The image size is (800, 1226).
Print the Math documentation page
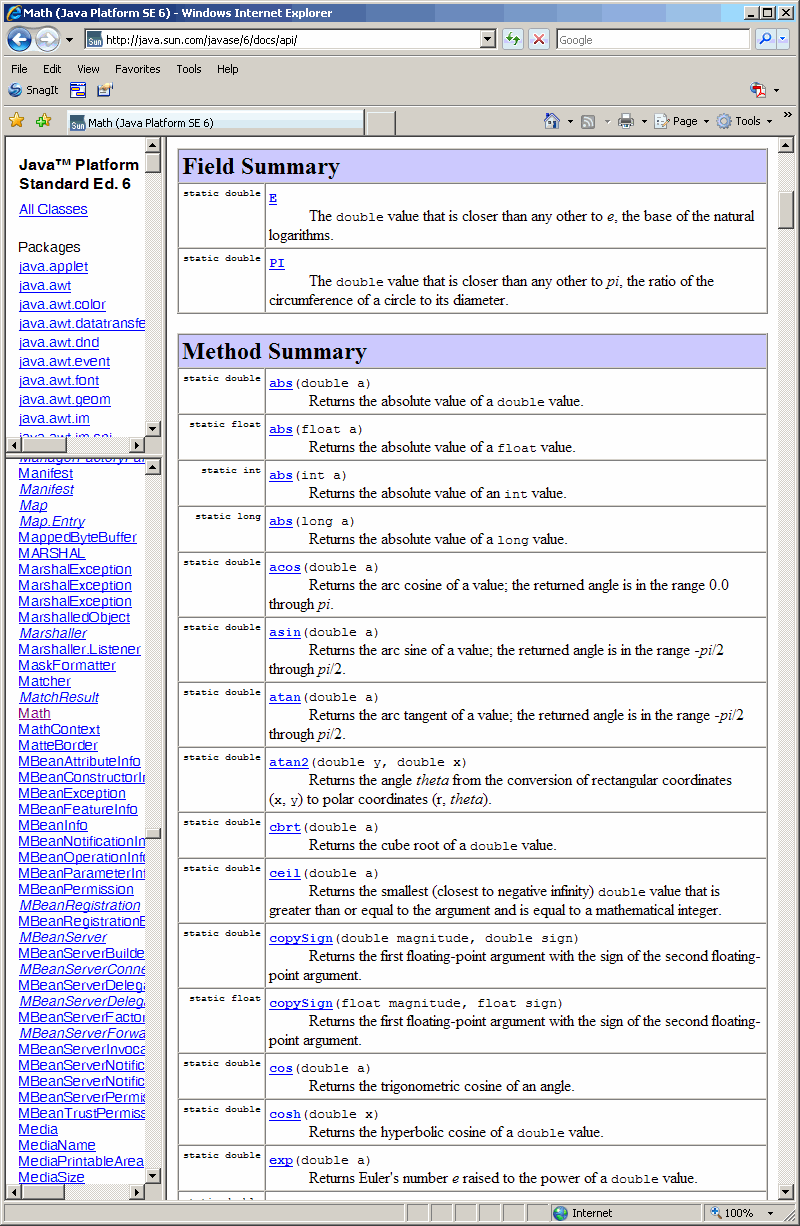click(624, 120)
